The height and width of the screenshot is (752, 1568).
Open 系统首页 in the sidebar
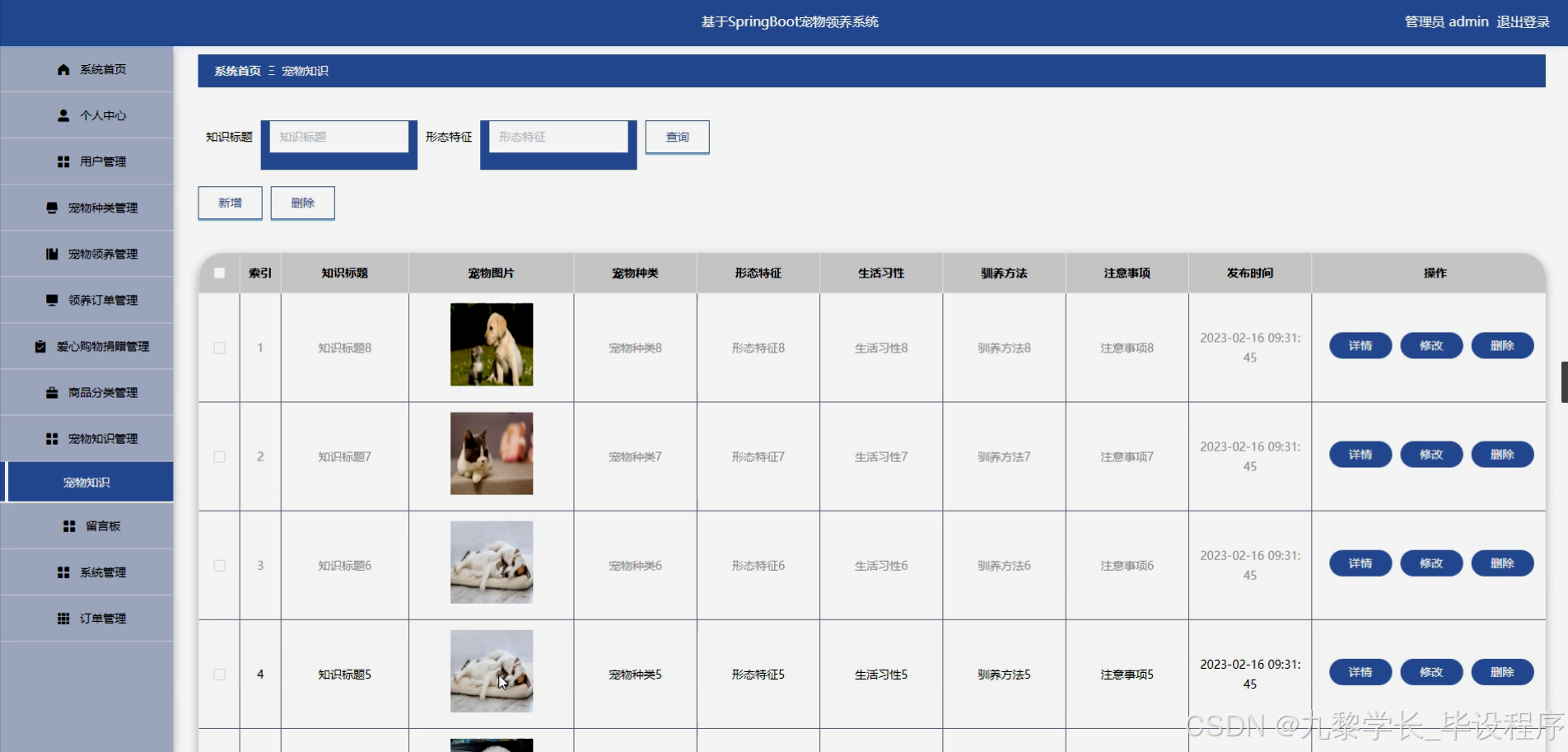tap(86, 69)
